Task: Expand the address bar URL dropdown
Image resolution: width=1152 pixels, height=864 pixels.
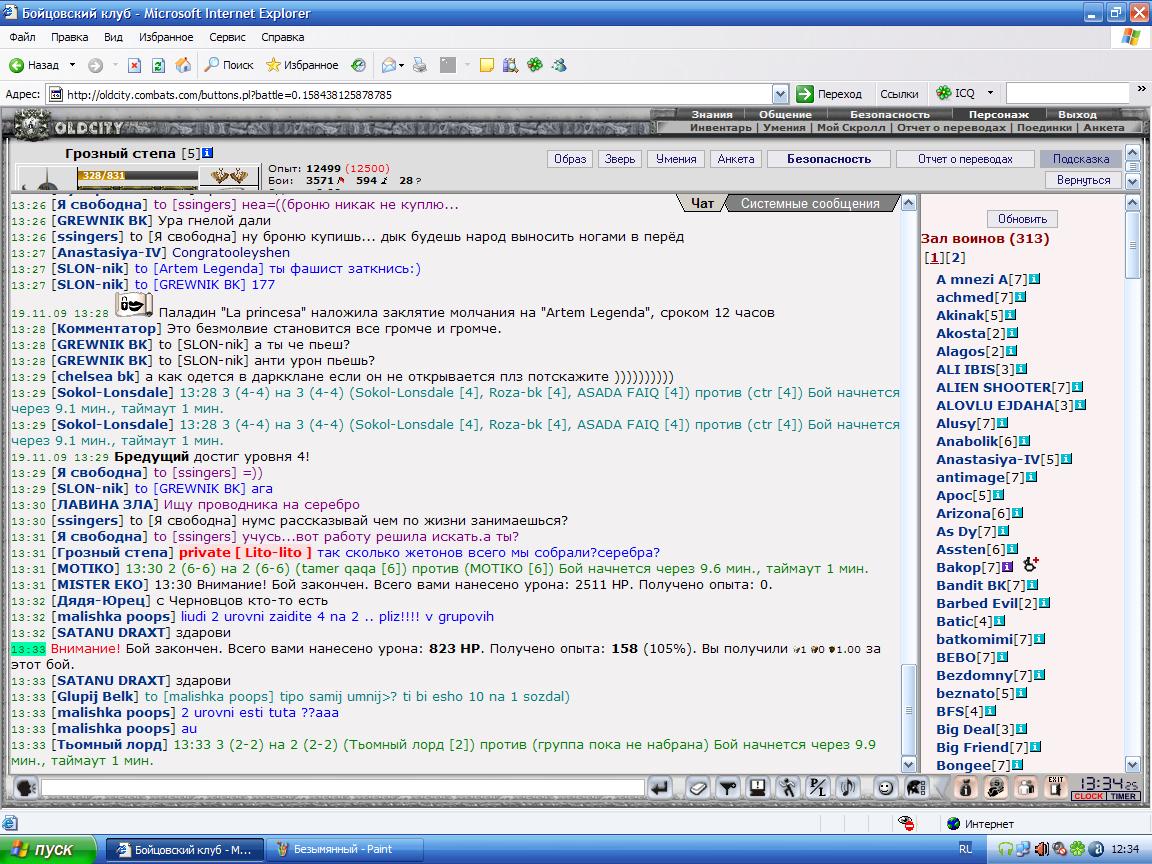Action: click(780, 94)
